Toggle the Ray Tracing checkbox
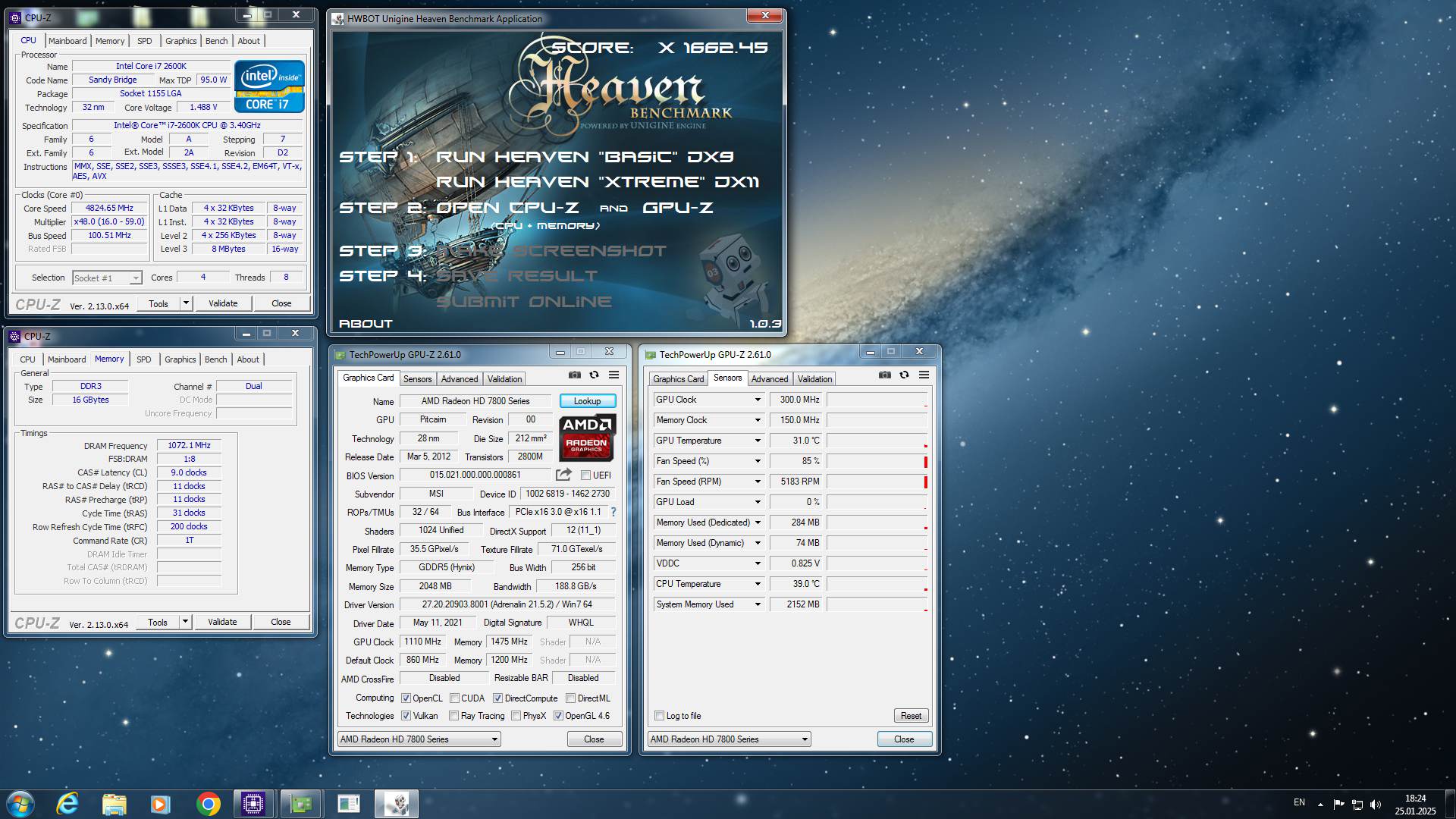This screenshot has width=1456, height=819. coord(453,716)
